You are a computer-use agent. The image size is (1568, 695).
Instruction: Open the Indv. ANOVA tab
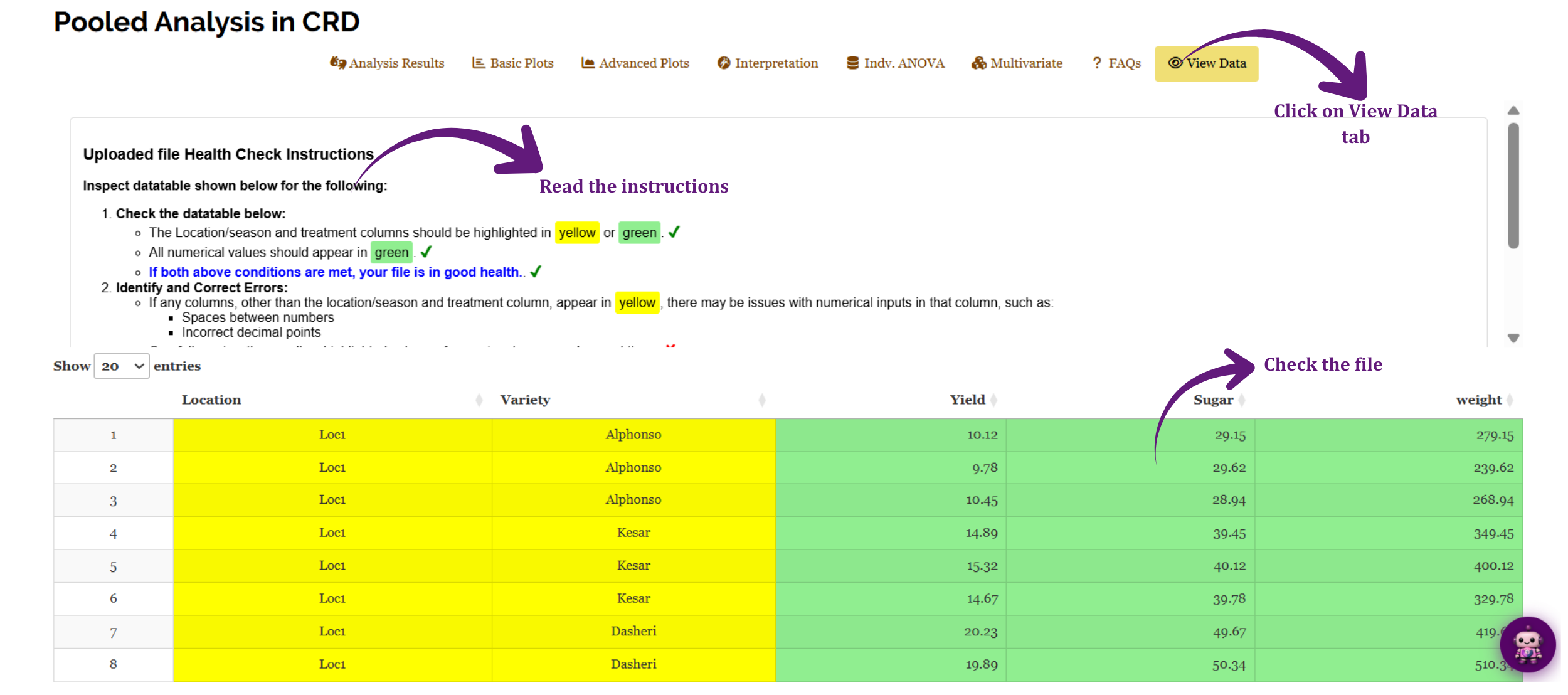tap(895, 63)
